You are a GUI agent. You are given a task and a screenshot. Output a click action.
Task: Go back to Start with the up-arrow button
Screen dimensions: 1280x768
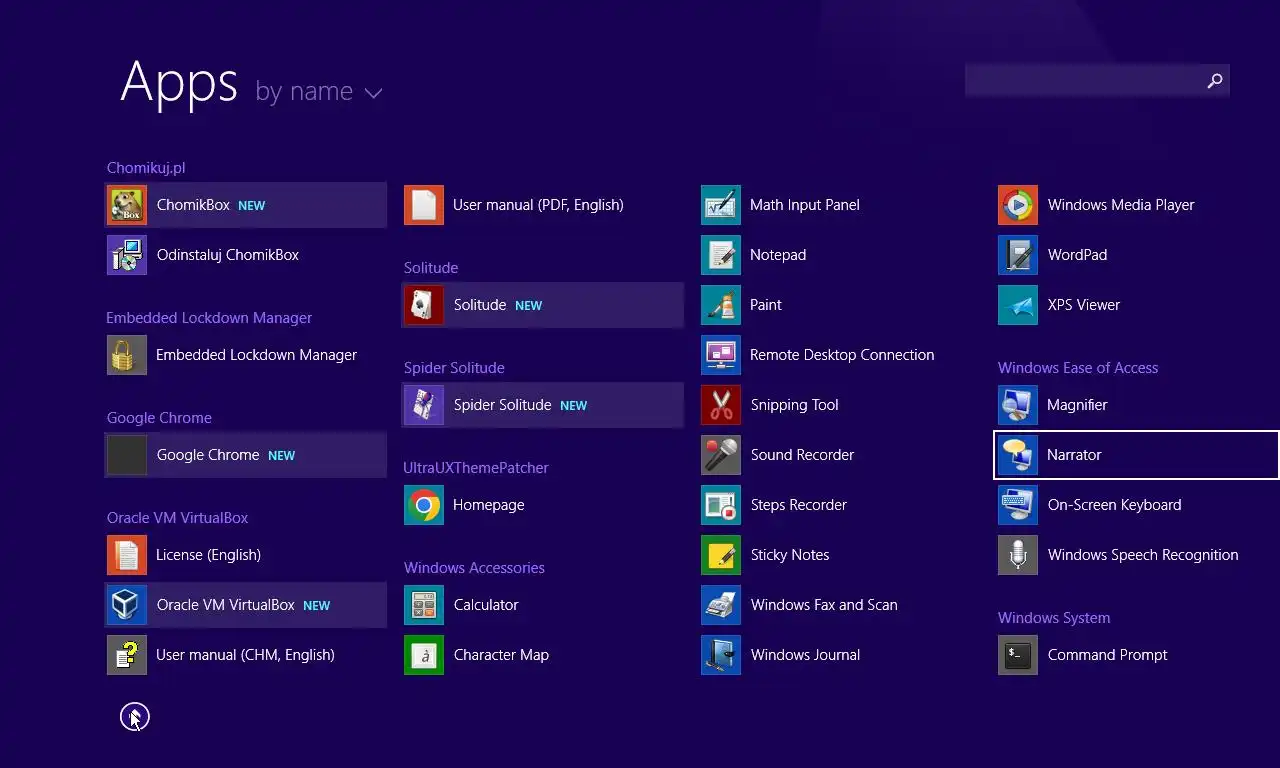134,716
